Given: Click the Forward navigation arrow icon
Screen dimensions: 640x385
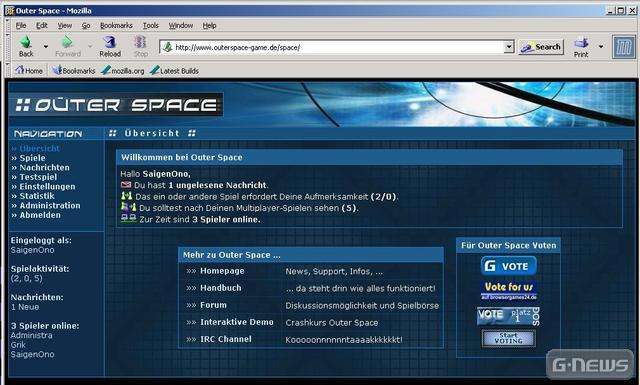Looking at the screenshot, I should point(67,42).
